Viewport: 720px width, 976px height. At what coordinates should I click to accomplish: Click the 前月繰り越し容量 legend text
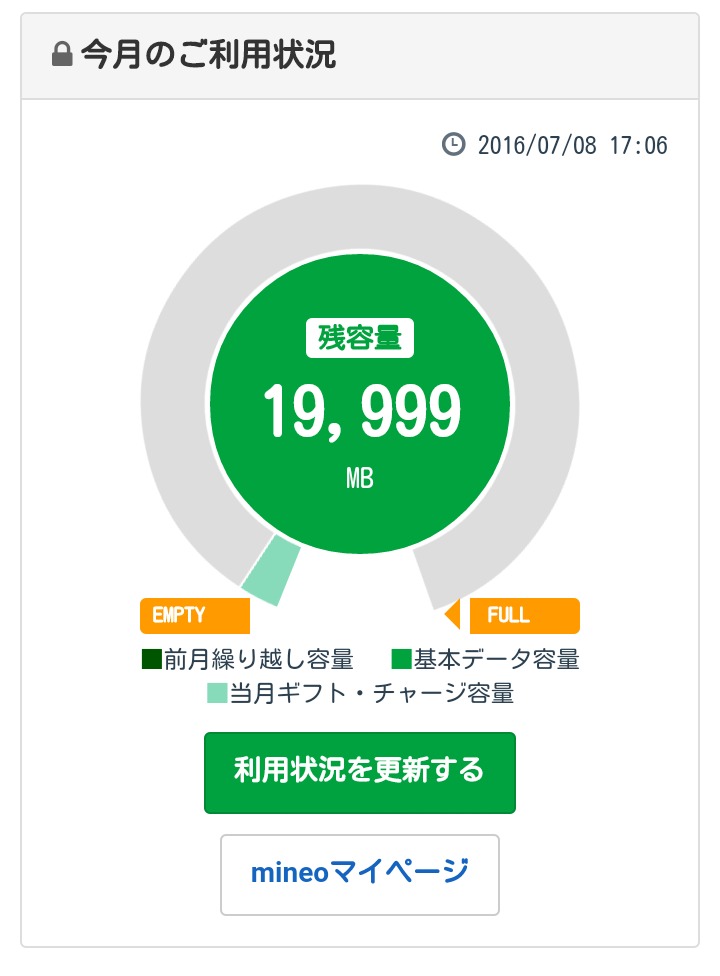259,659
